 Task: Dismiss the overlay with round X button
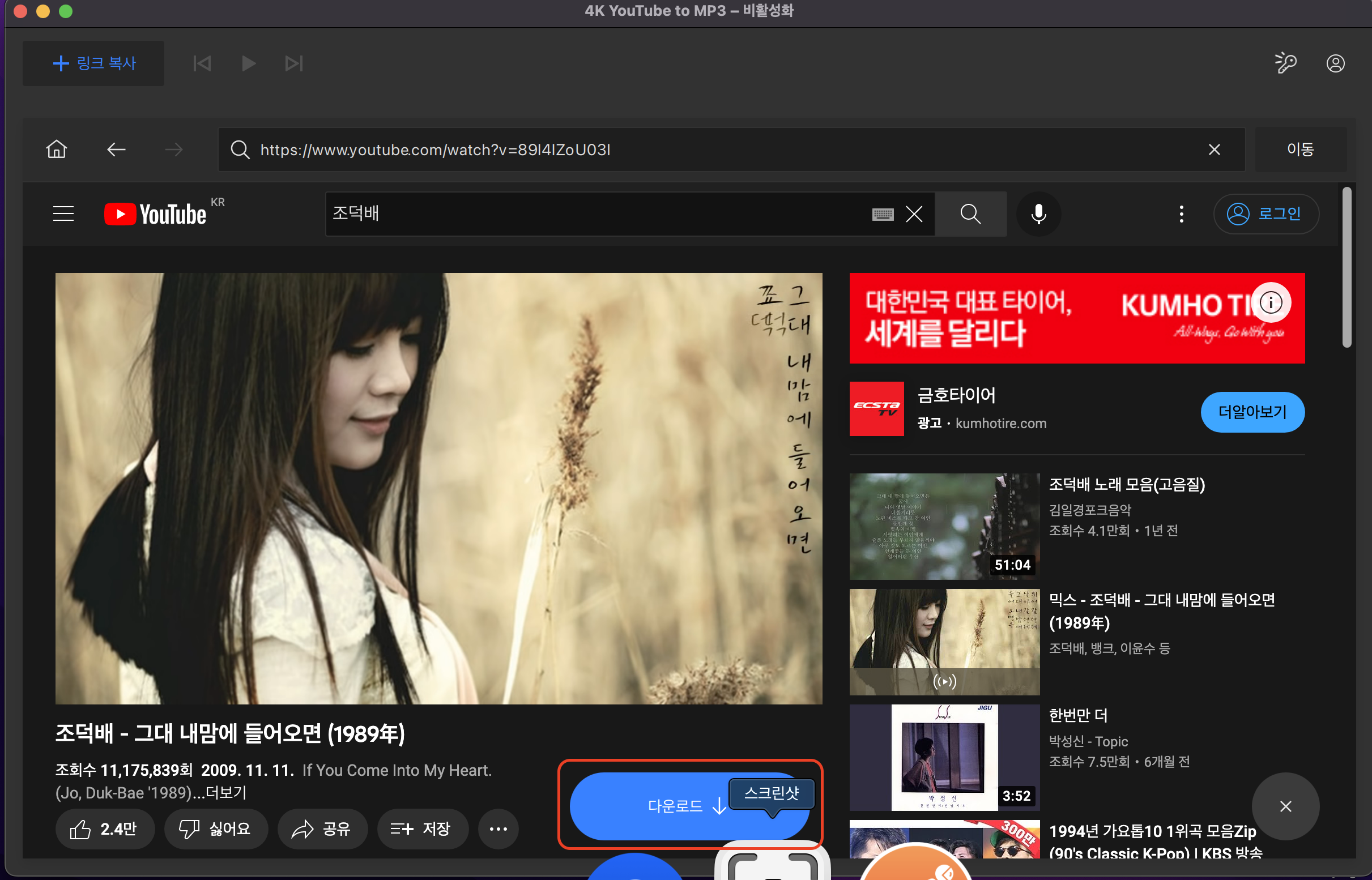1286,806
